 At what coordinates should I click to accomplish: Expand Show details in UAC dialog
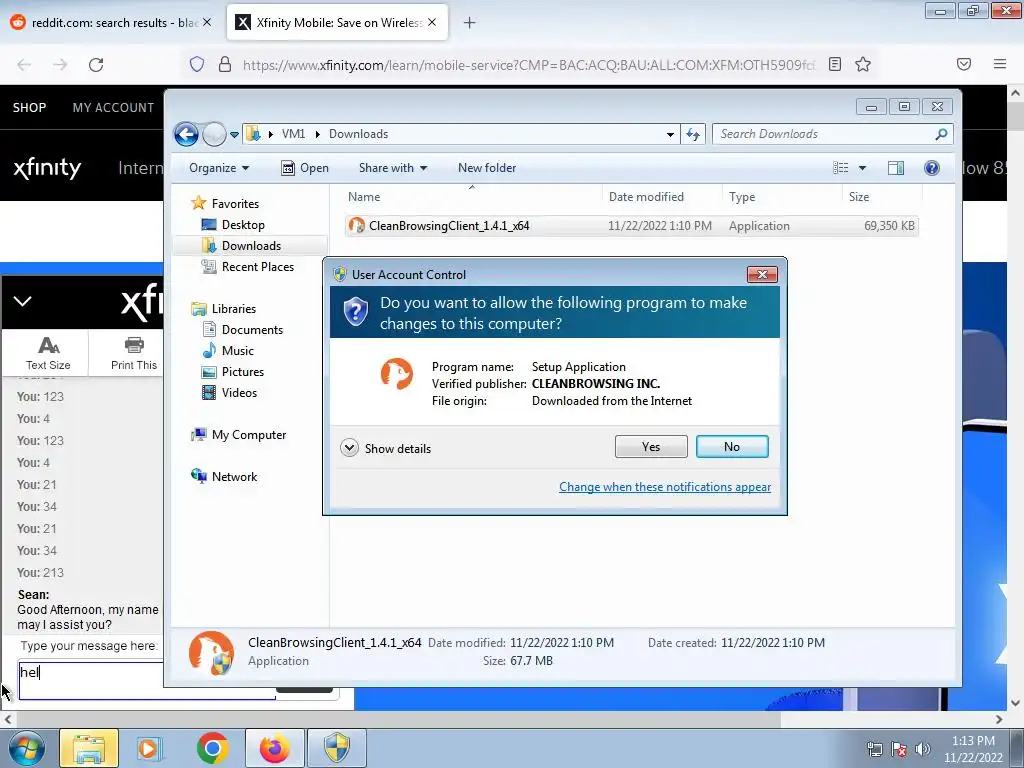tap(386, 448)
